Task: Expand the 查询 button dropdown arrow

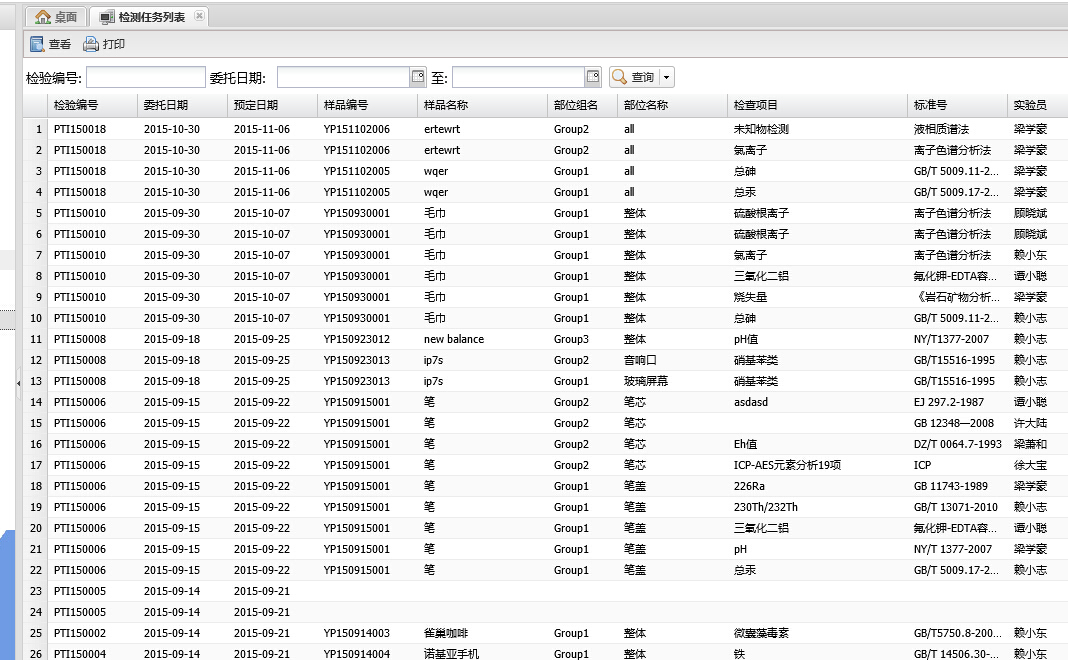Action: coord(667,77)
